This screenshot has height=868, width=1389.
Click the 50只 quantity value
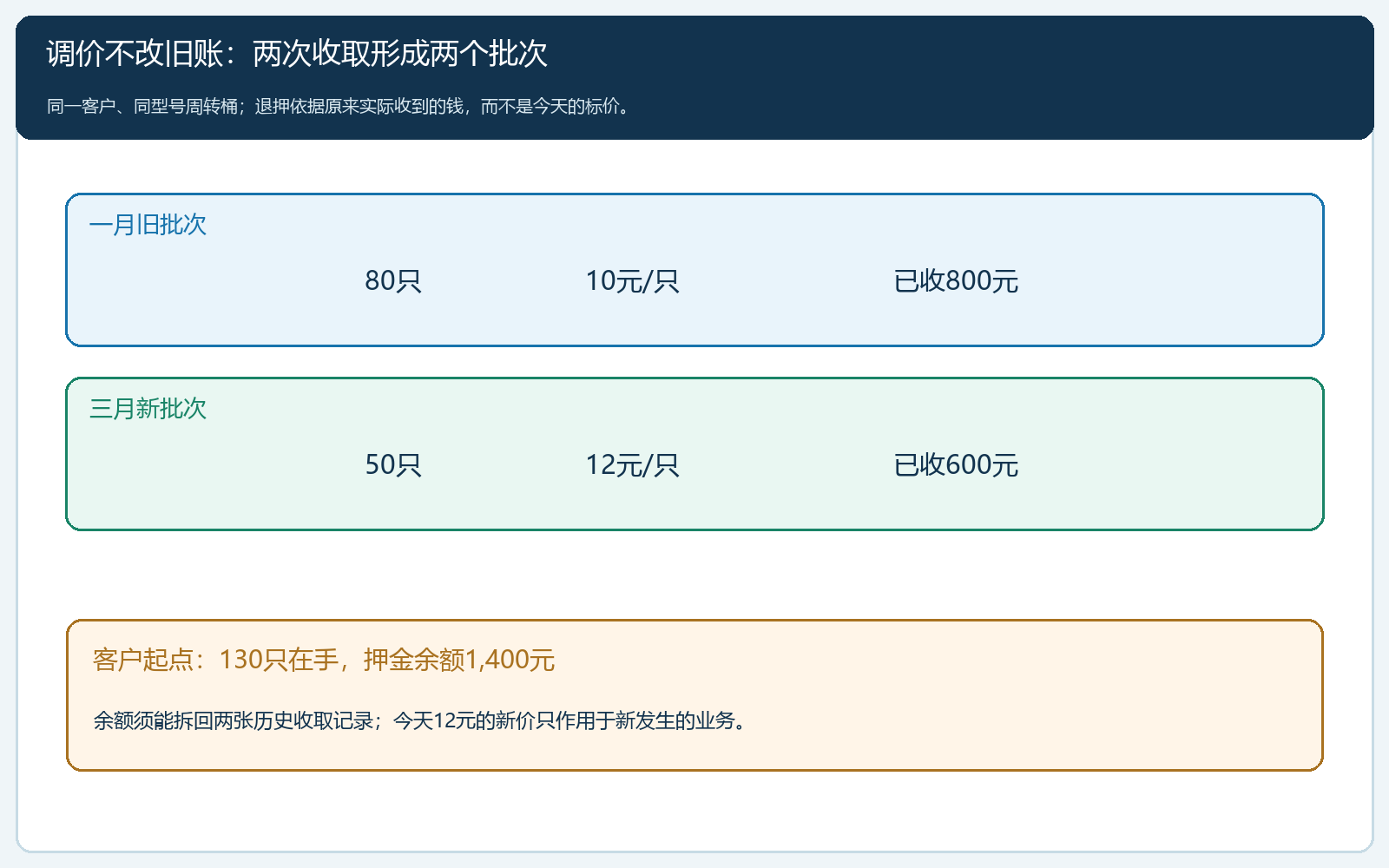coord(393,465)
